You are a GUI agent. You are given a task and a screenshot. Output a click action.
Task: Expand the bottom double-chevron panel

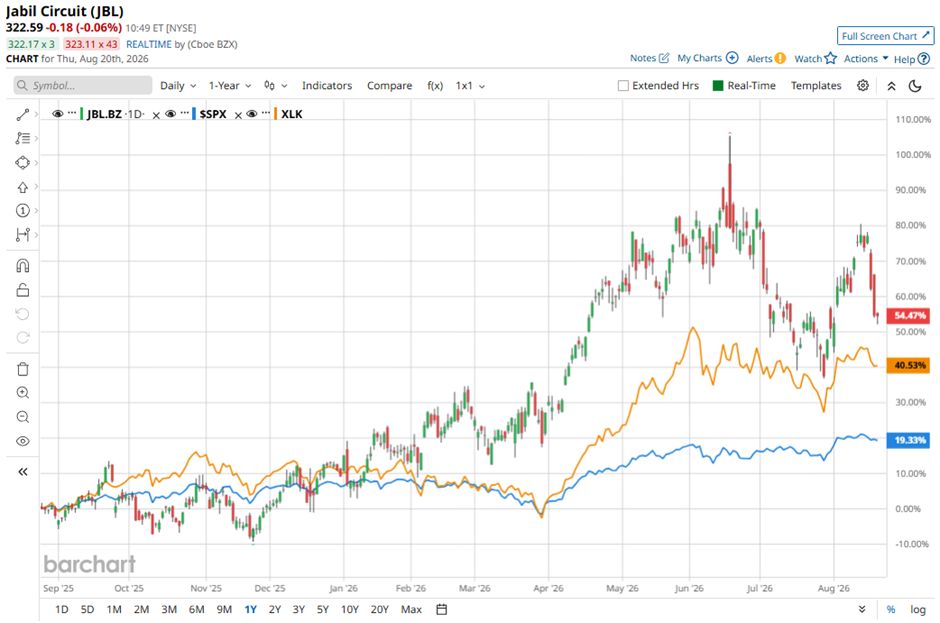(861, 609)
